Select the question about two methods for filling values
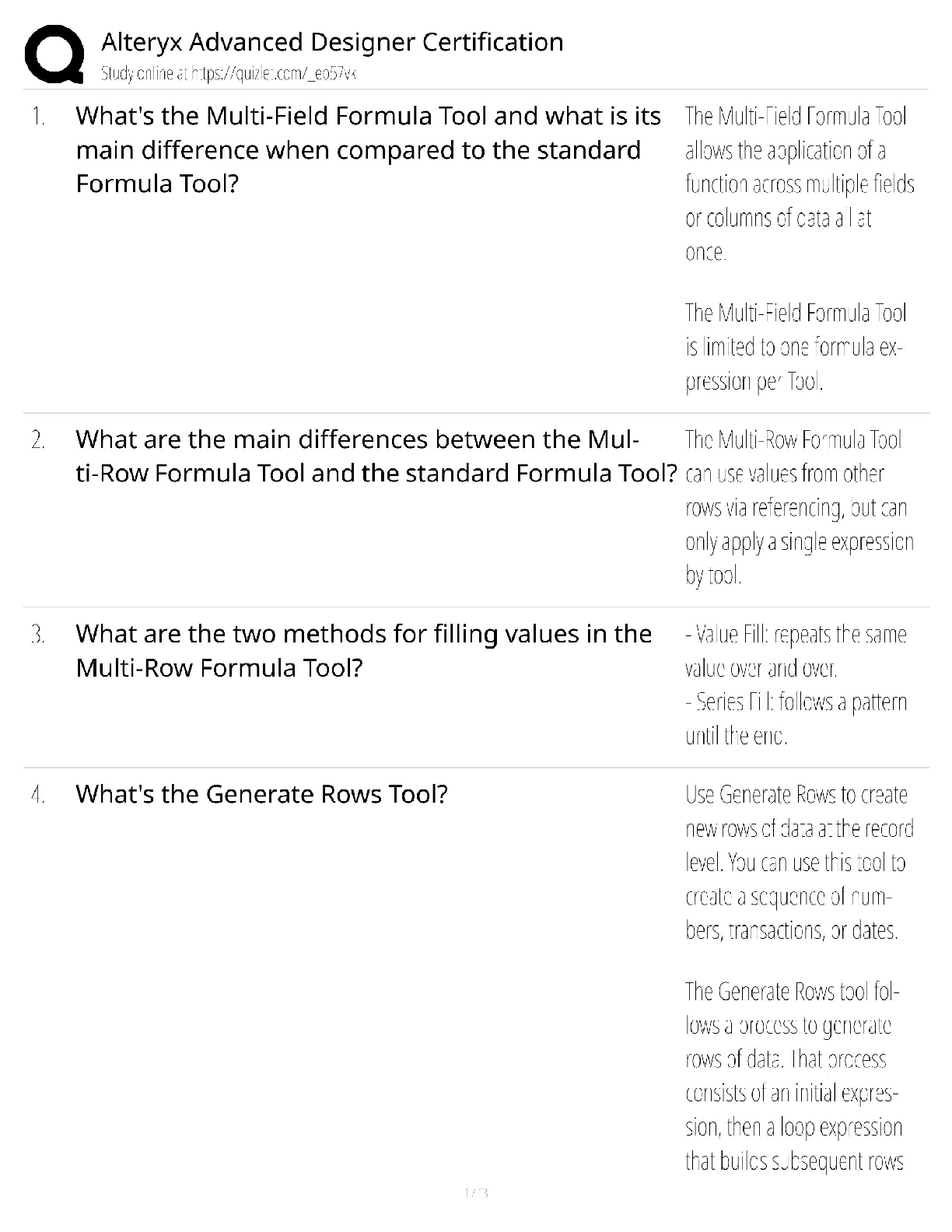Viewport: 952px width, 1232px height. tap(363, 651)
